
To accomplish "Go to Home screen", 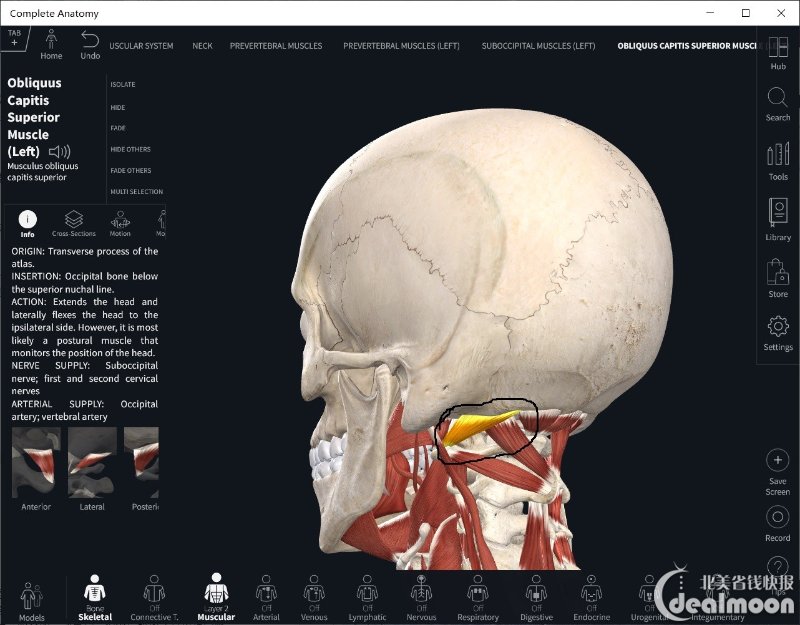I will click(51, 44).
